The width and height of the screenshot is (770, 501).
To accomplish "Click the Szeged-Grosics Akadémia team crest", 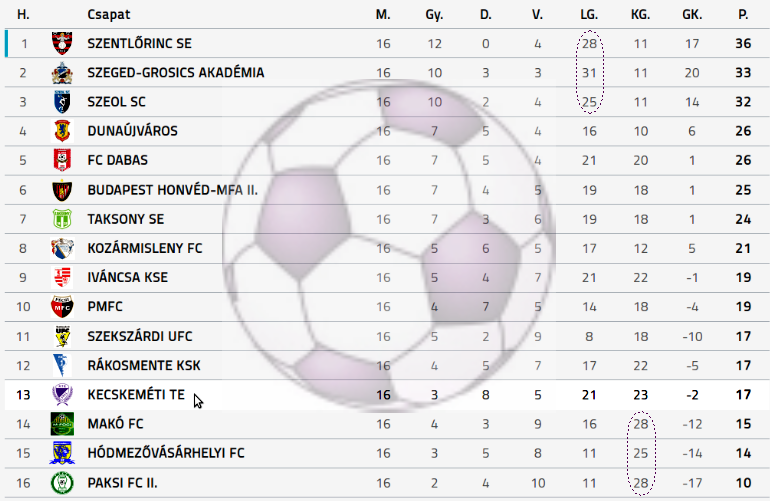I will pyautogui.click(x=62, y=73).
